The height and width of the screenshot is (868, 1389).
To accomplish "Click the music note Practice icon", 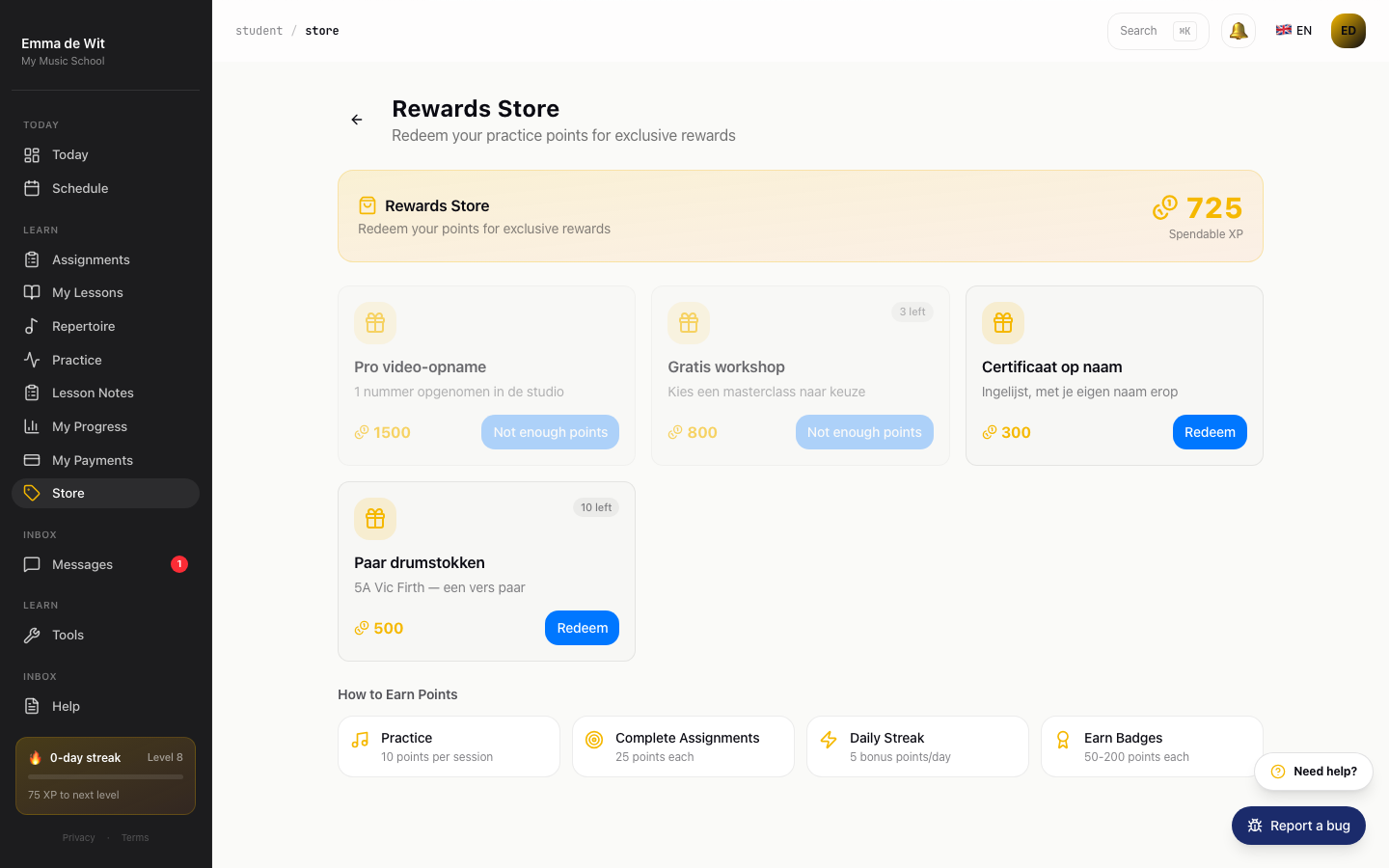I will pos(361,740).
